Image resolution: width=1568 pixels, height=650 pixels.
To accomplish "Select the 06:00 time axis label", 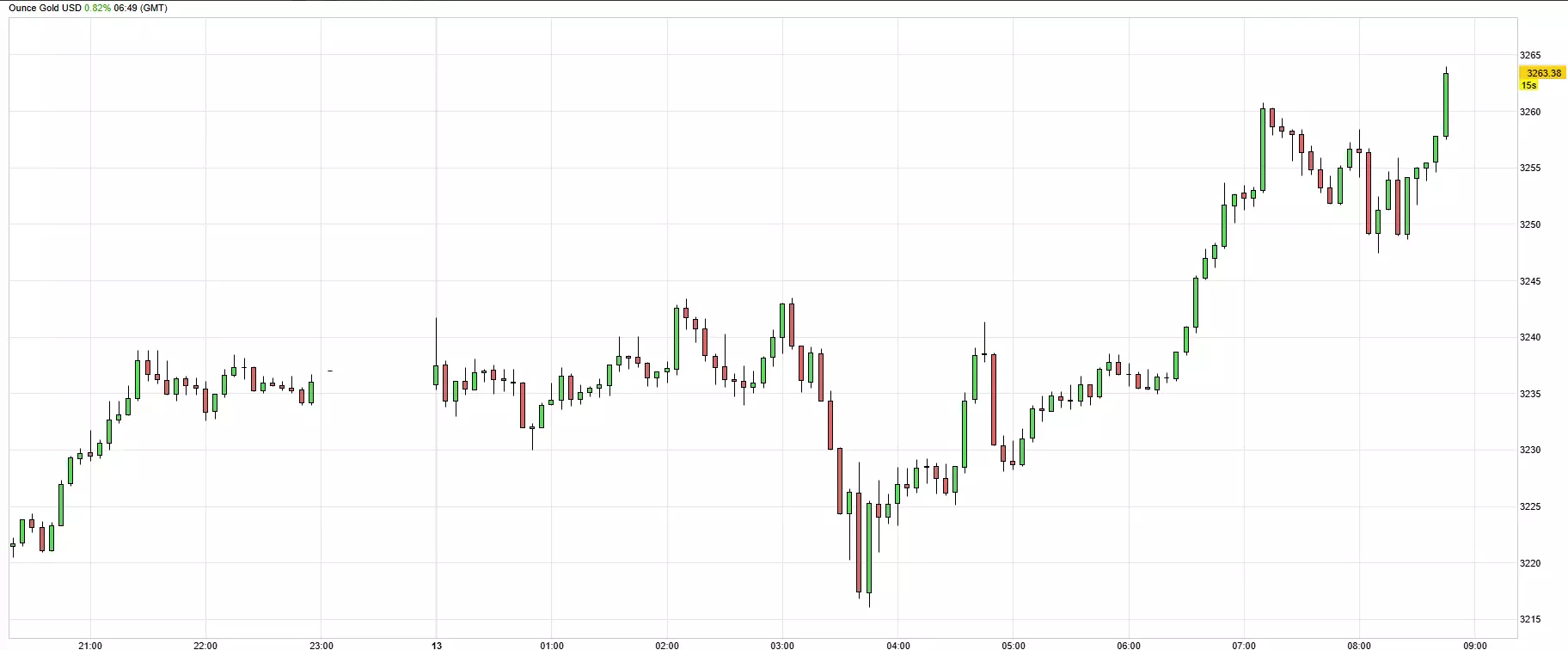I will pos(1129,645).
